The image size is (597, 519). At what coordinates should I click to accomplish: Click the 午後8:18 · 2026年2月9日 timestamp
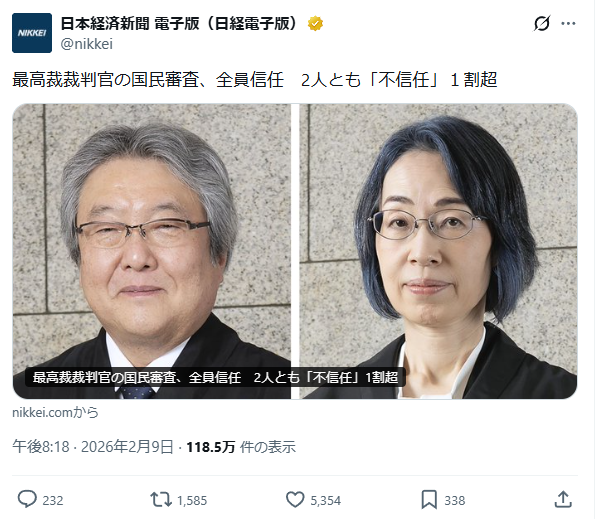coord(93,447)
